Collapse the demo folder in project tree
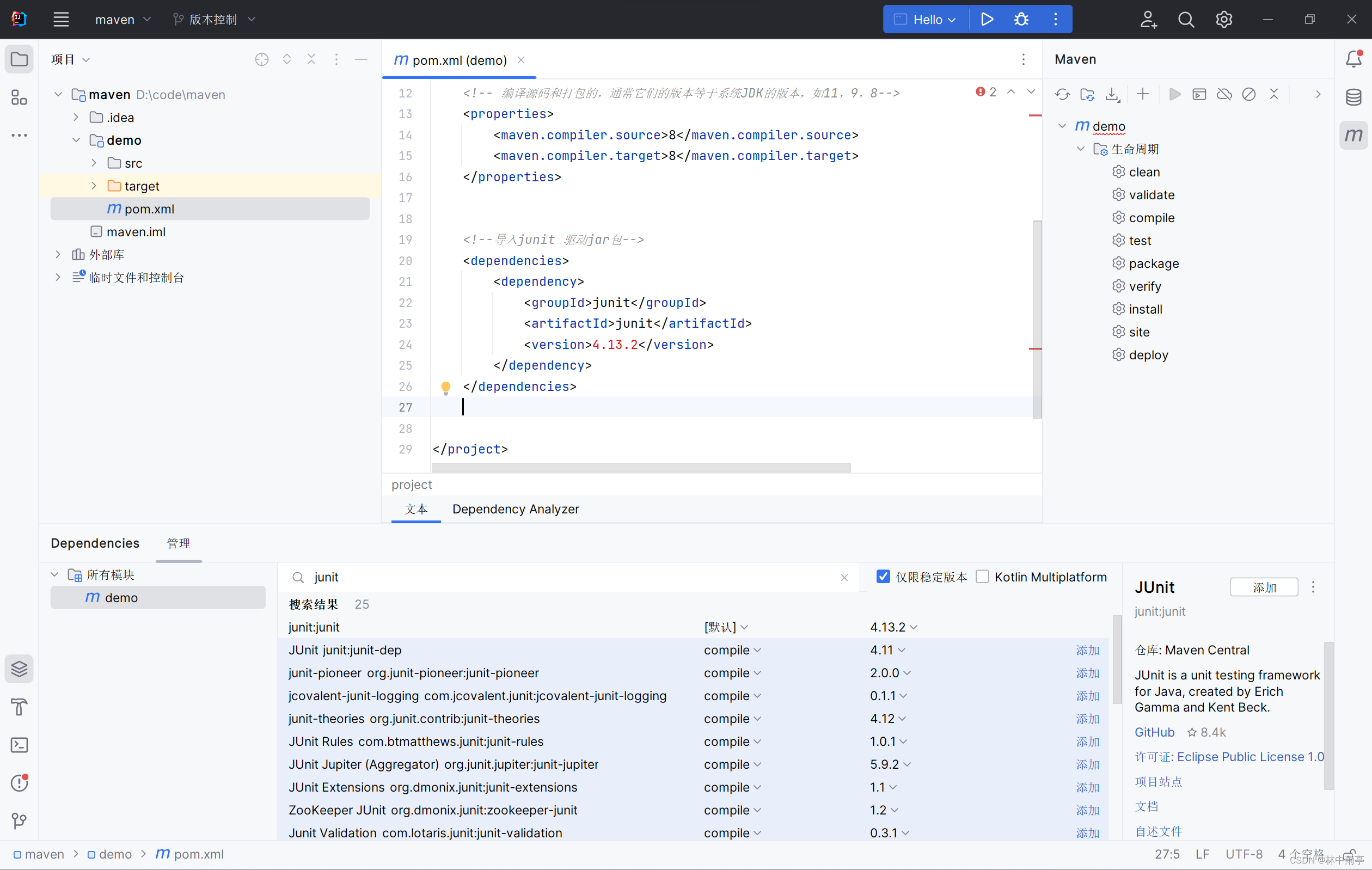Image resolution: width=1372 pixels, height=870 pixels. point(76,140)
